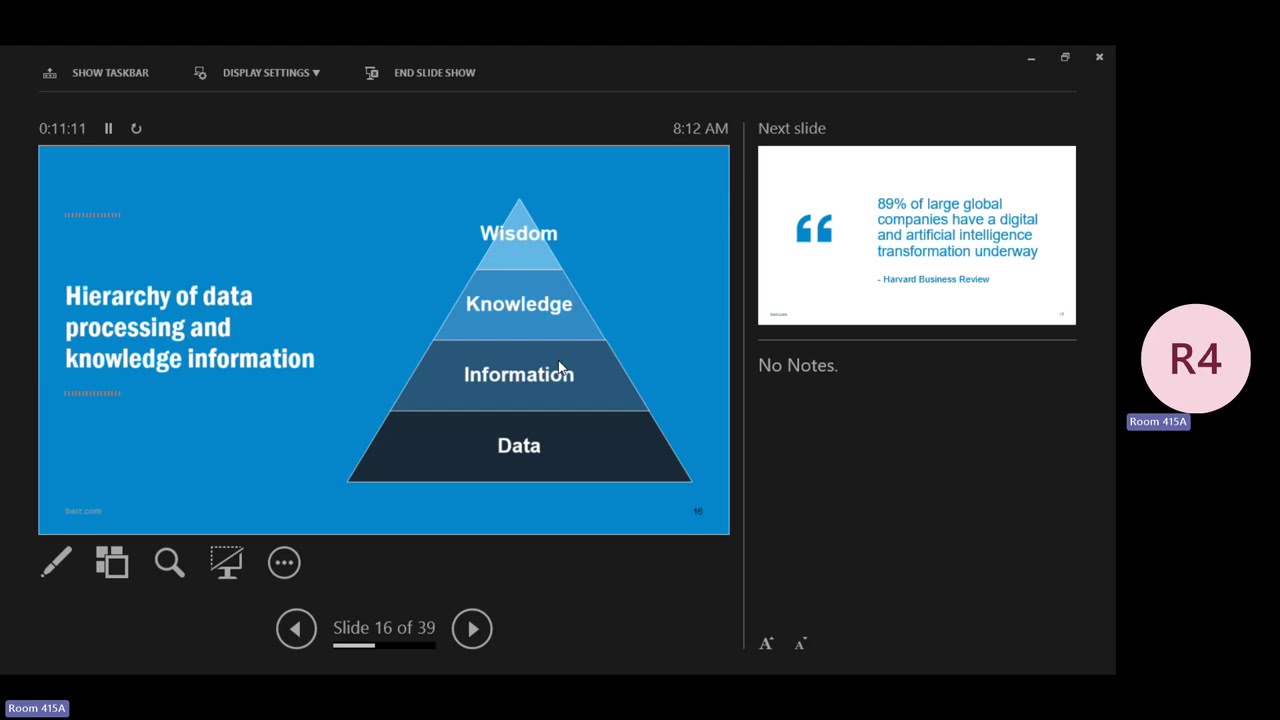Click the Slide 16 of 39 counter
1280x720 pixels.
384,628
